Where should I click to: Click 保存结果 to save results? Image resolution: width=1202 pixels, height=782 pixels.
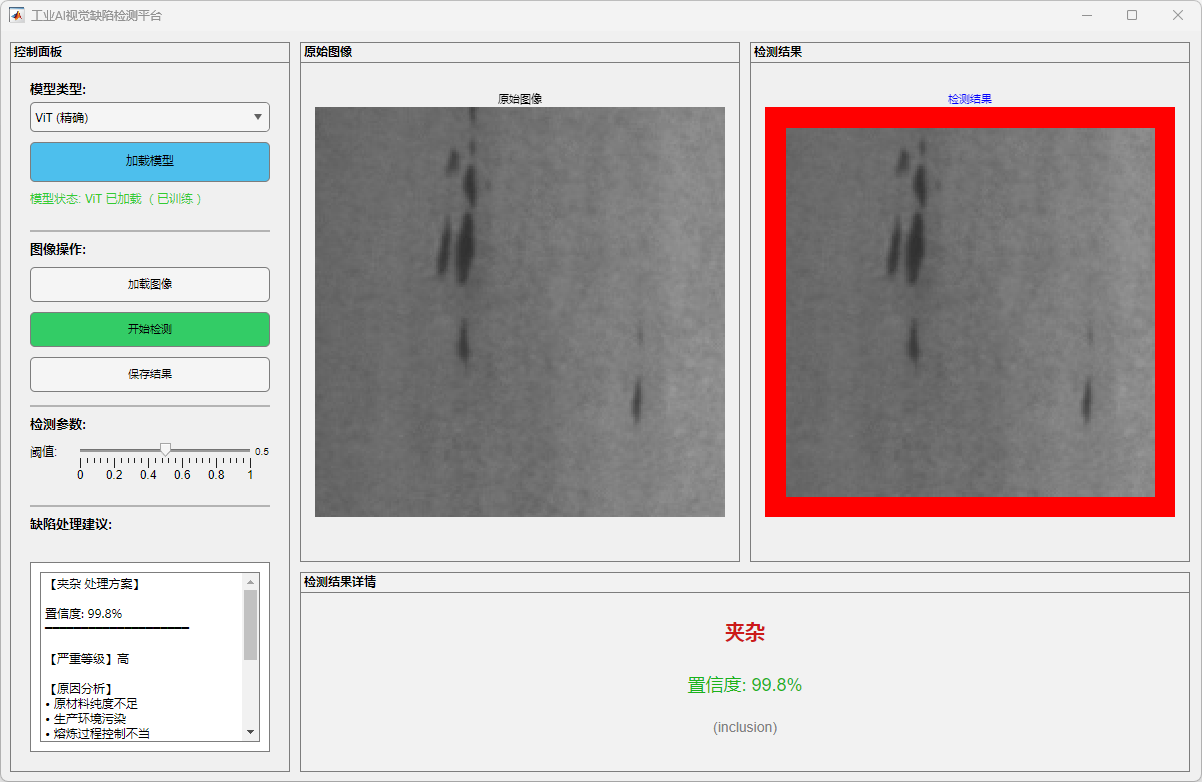point(150,374)
